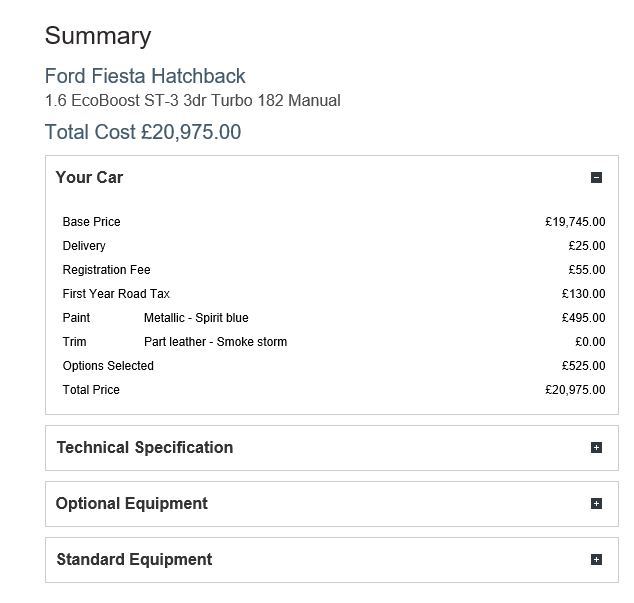The width and height of the screenshot is (634, 603).
Task: Click the Ford Fiesta Hatchback title
Action: [145, 76]
